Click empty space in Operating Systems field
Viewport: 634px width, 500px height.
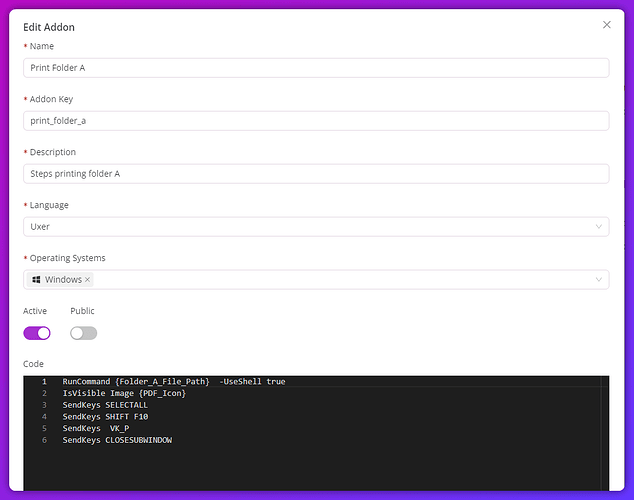[340, 280]
